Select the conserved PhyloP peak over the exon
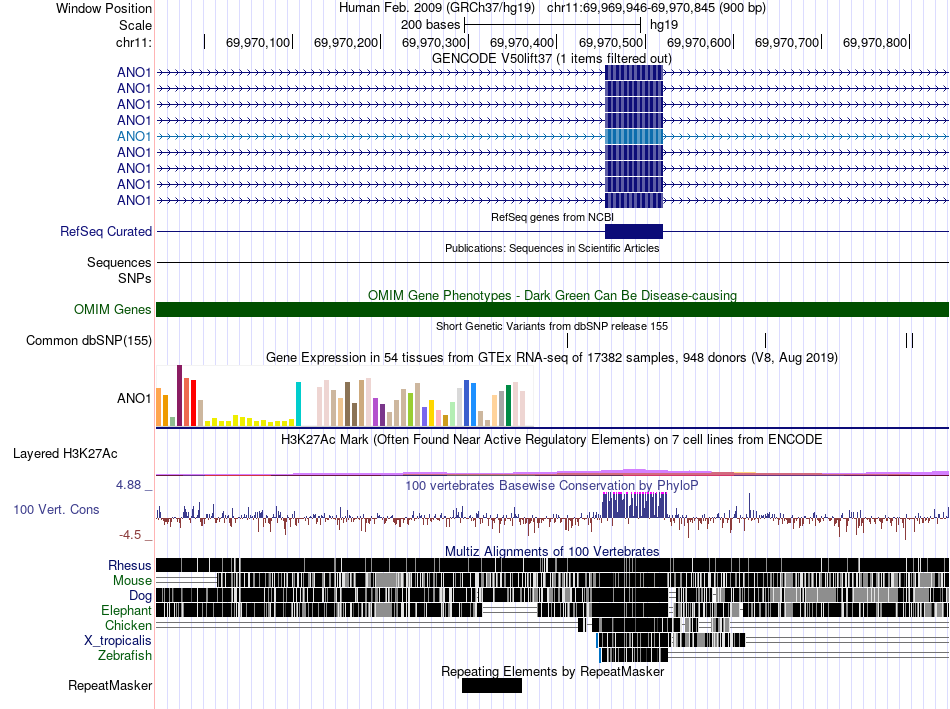Screen dimensions: 950x709 (634, 505)
